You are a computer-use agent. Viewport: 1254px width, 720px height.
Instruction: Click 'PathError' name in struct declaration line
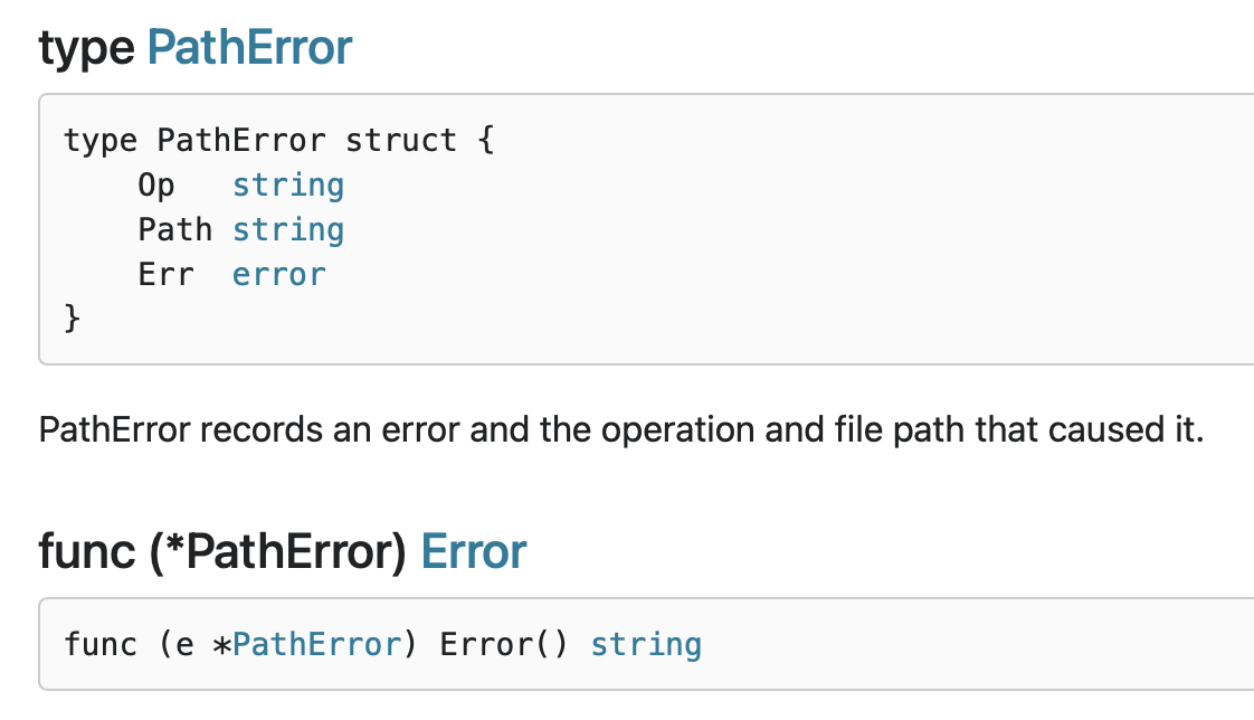pos(240,140)
